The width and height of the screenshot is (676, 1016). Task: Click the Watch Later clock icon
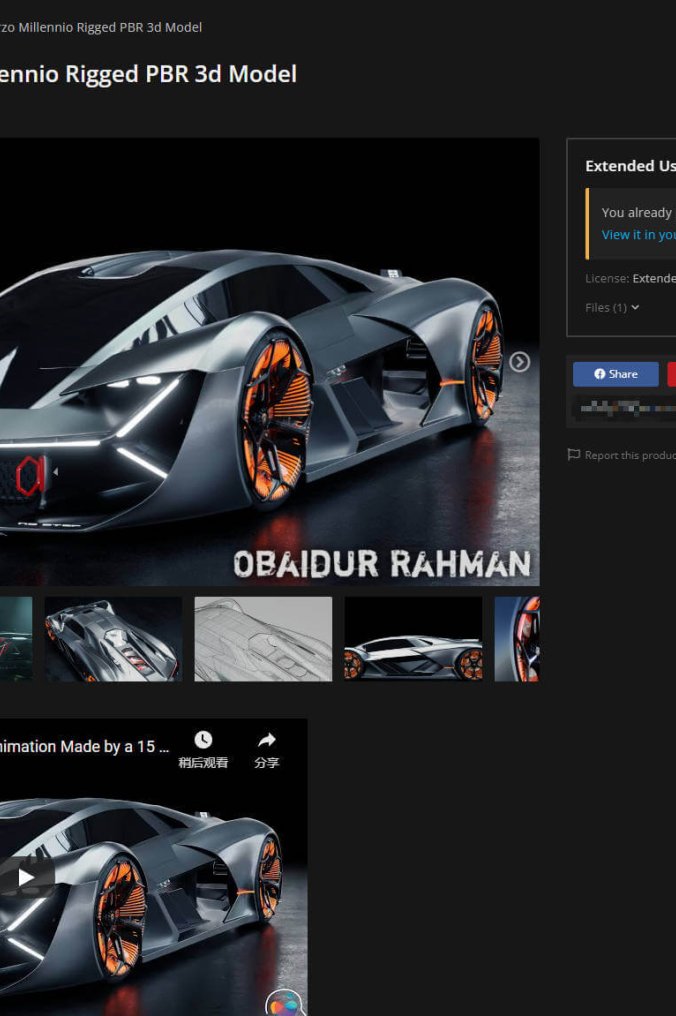pyautogui.click(x=203, y=740)
